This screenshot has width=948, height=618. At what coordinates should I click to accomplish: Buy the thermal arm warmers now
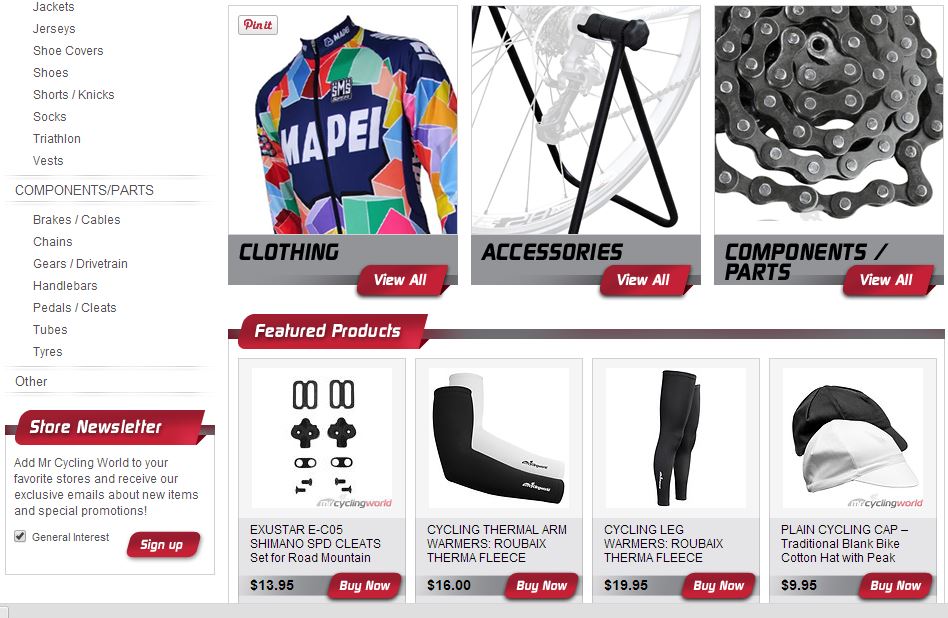(x=541, y=585)
